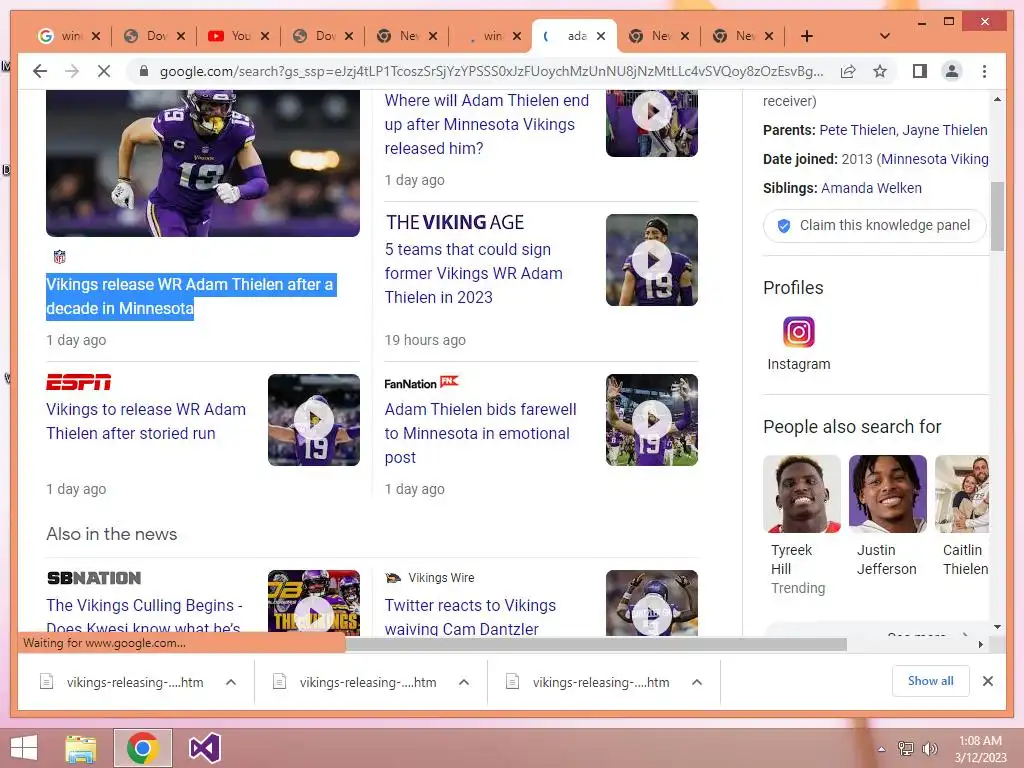
Task: Open the browser side panel
Action: 920,71
